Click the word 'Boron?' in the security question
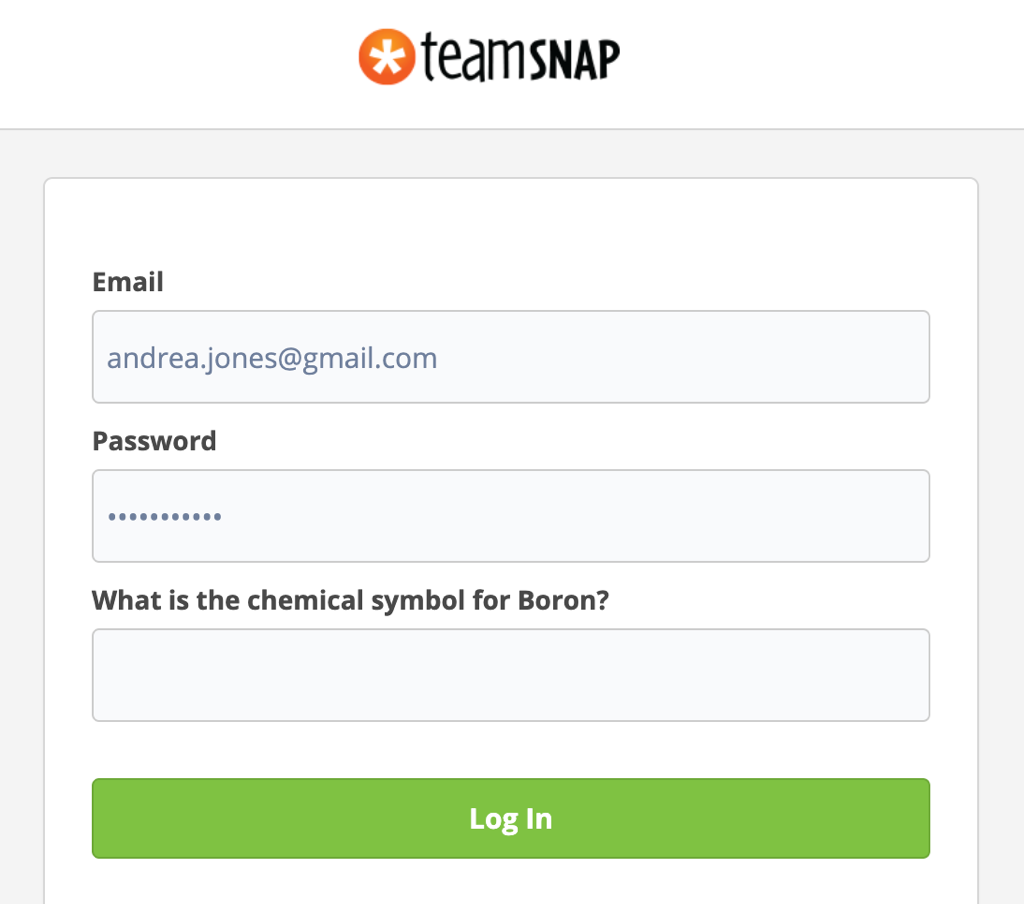1024x904 pixels. pos(564,600)
